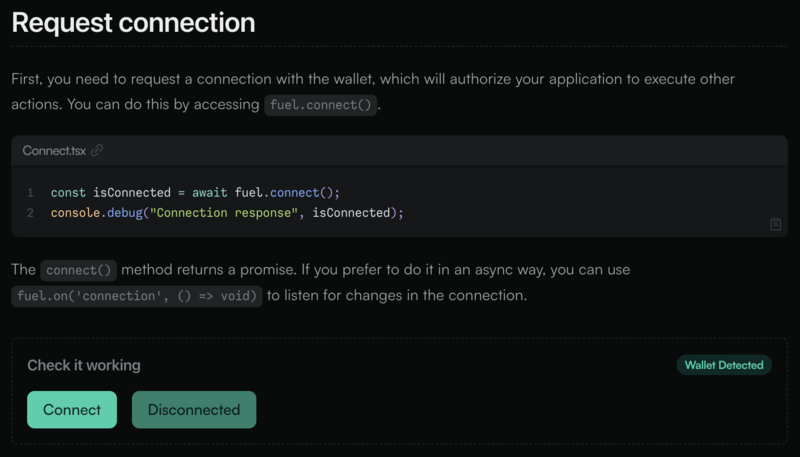Click the text method returns a promise
The height and width of the screenshot is (457, 800).
208,270
